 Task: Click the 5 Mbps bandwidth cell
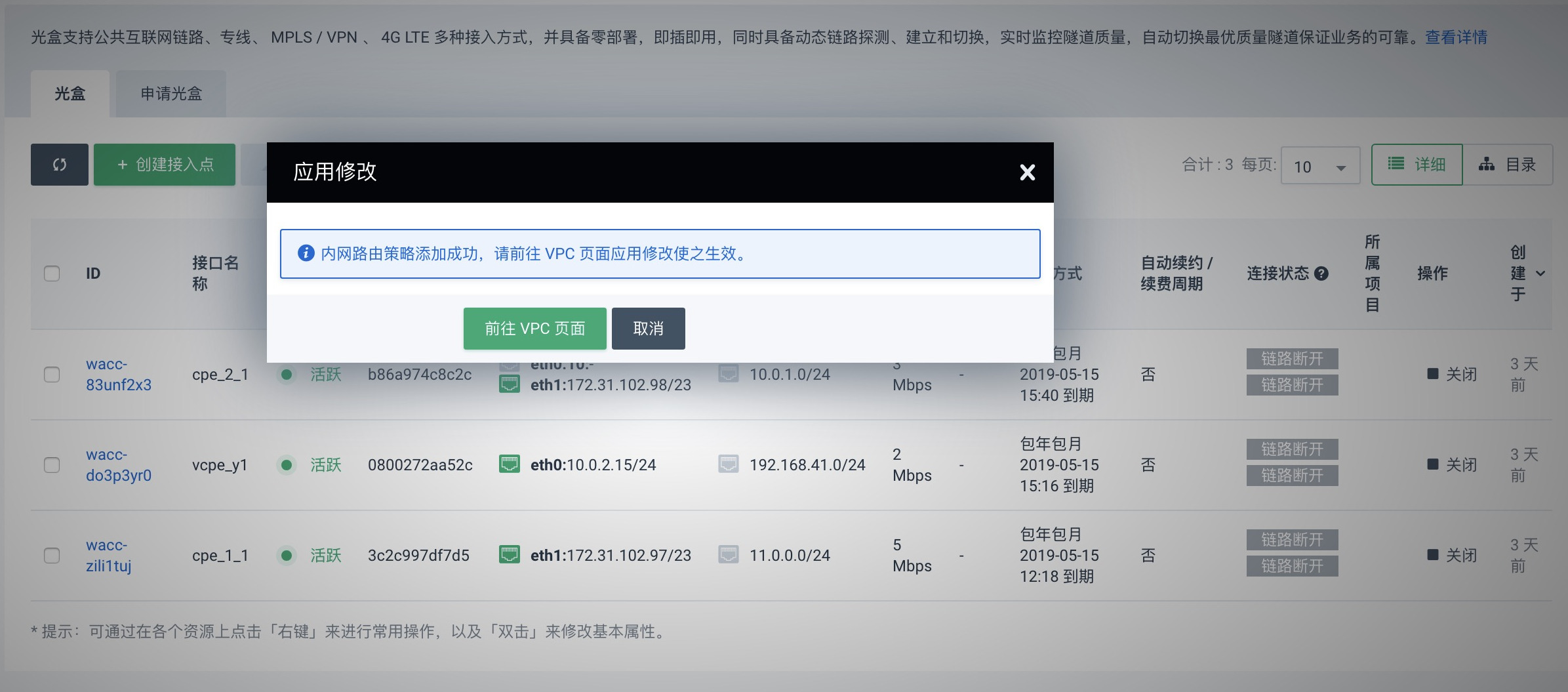[x=912, y=556]
